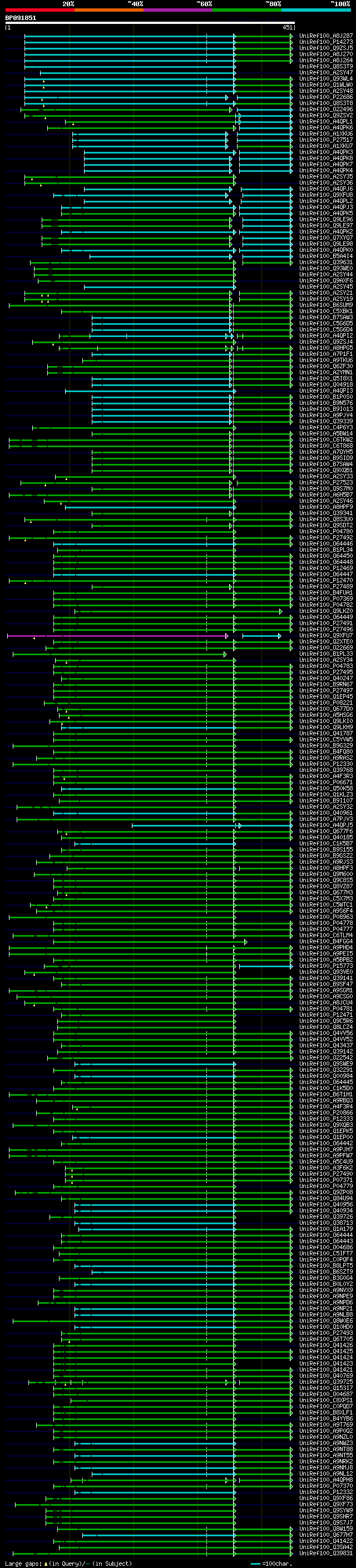
Task: Pick the UniRef100_A4QPL1 hit name
Action: pyautogui.click(x=326, y=121)
